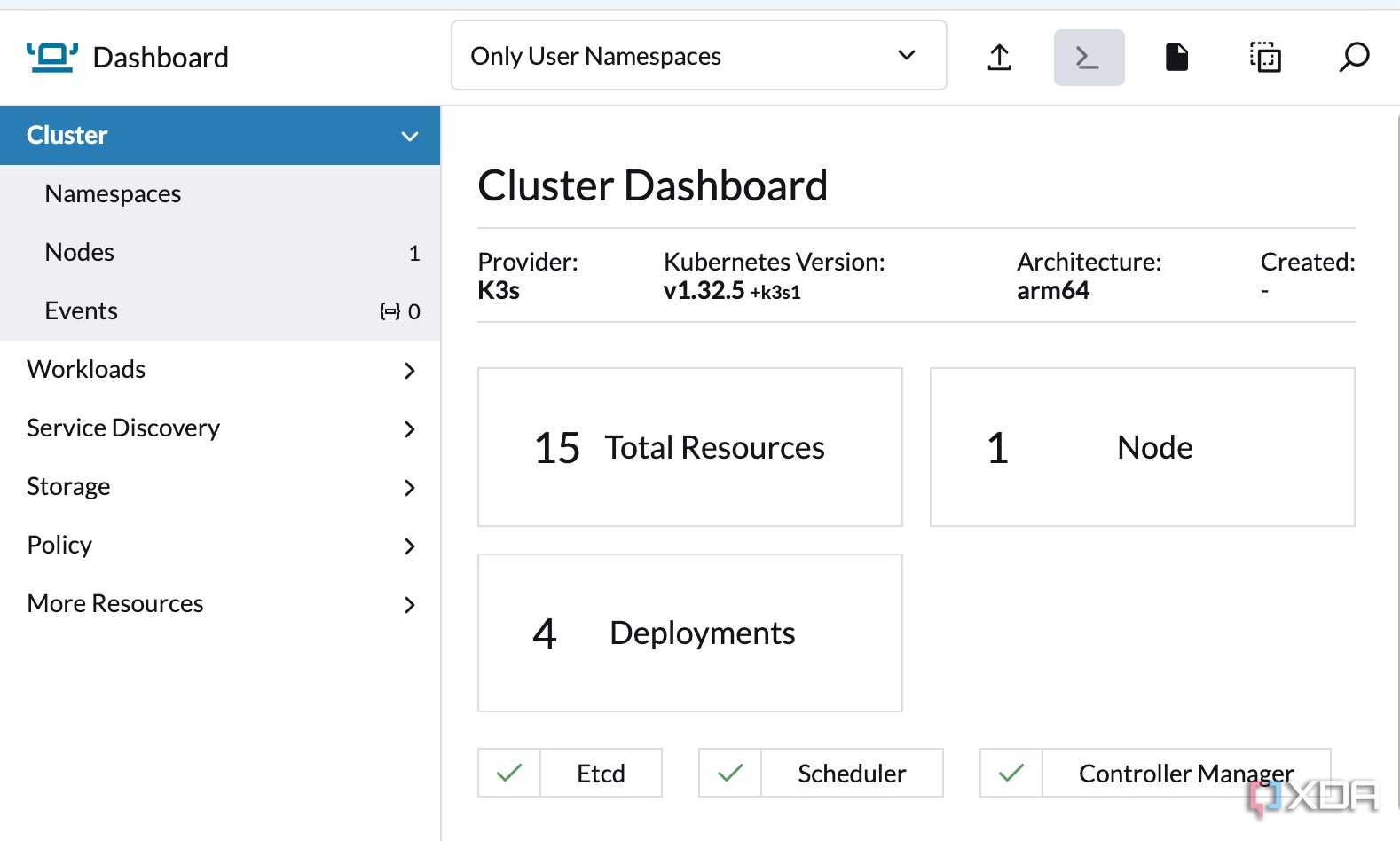The image size is (1400, 841).
Task: Click the Scheduler status label
Action: point(852,774)
